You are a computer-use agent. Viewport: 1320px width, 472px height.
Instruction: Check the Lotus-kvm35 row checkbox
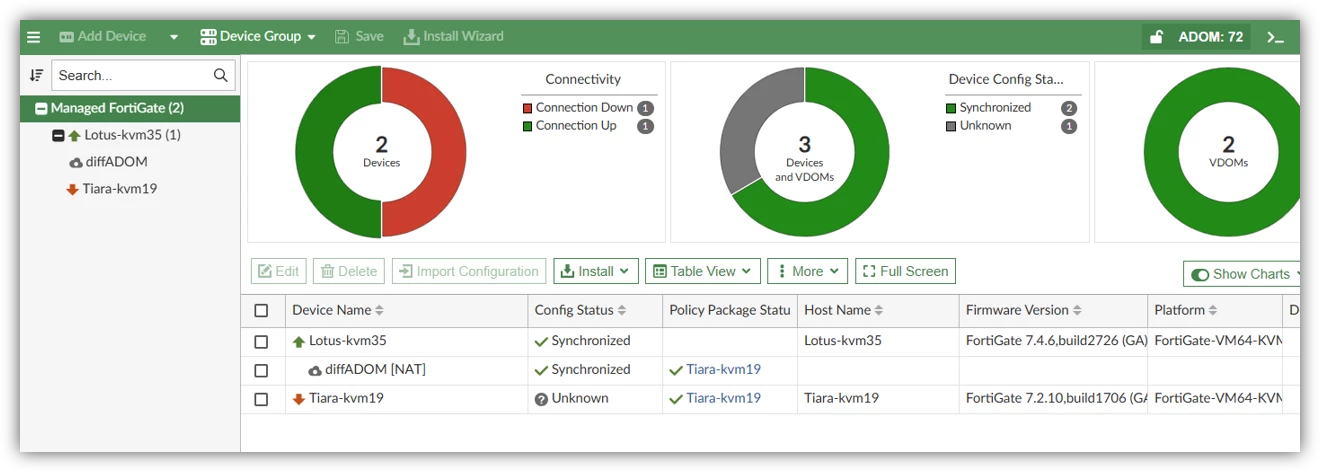(261, 342)
